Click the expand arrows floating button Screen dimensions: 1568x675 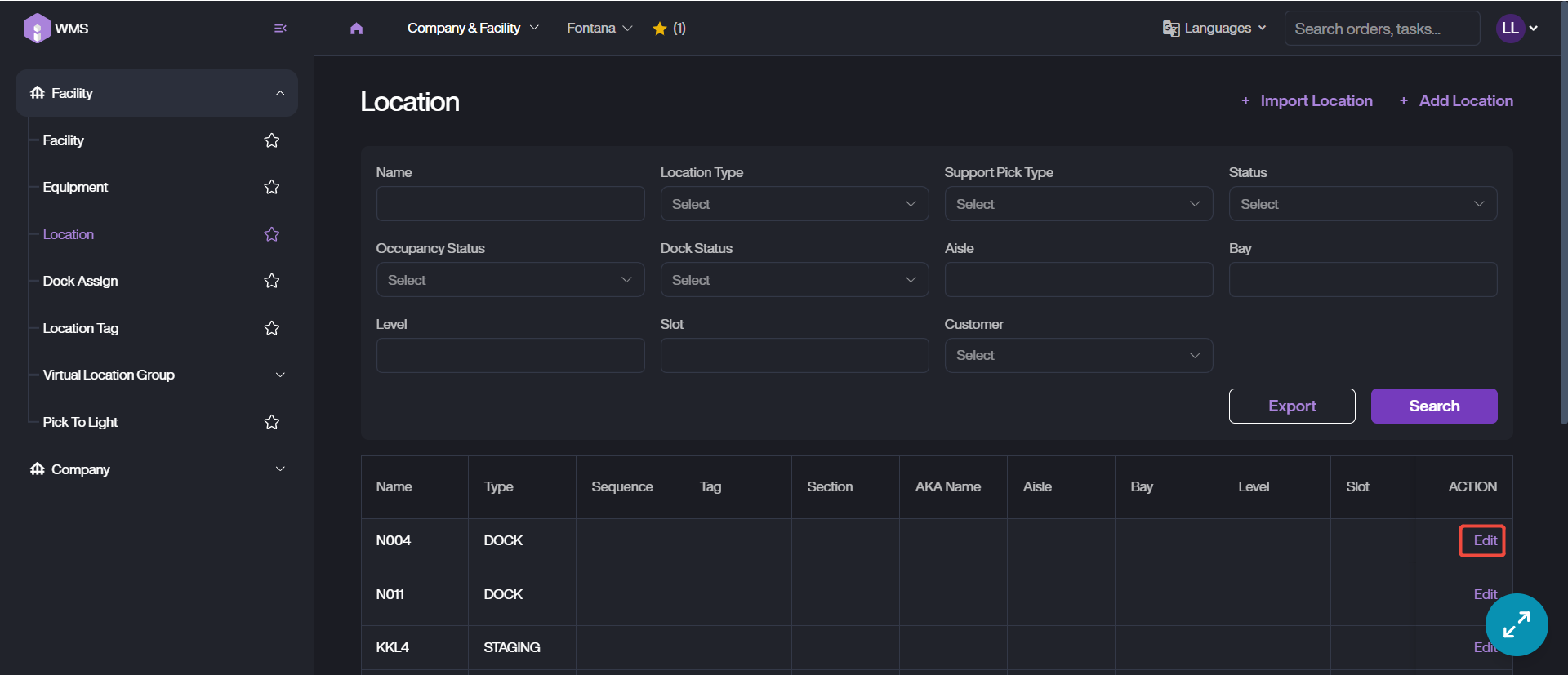click(1516, 624)
